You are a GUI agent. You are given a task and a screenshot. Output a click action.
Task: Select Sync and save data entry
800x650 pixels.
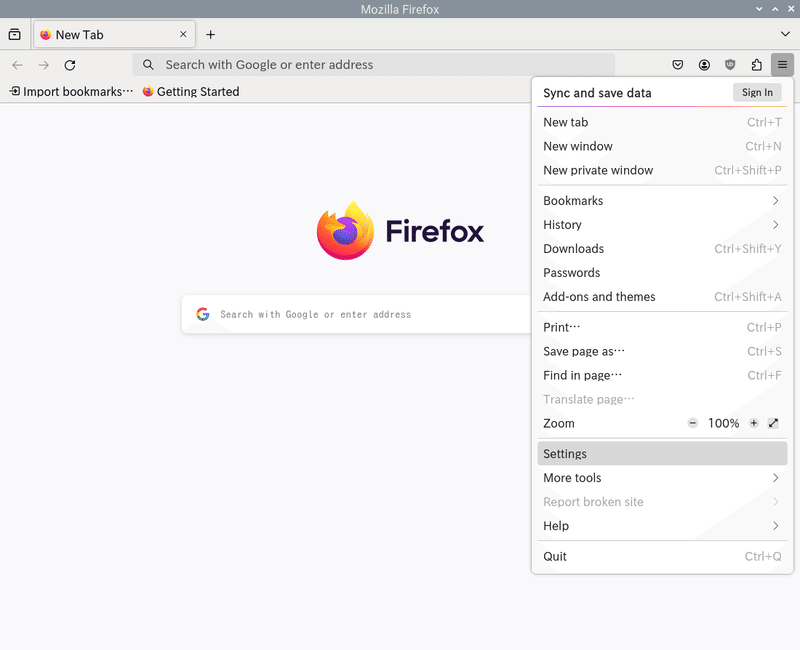(597, 93)
